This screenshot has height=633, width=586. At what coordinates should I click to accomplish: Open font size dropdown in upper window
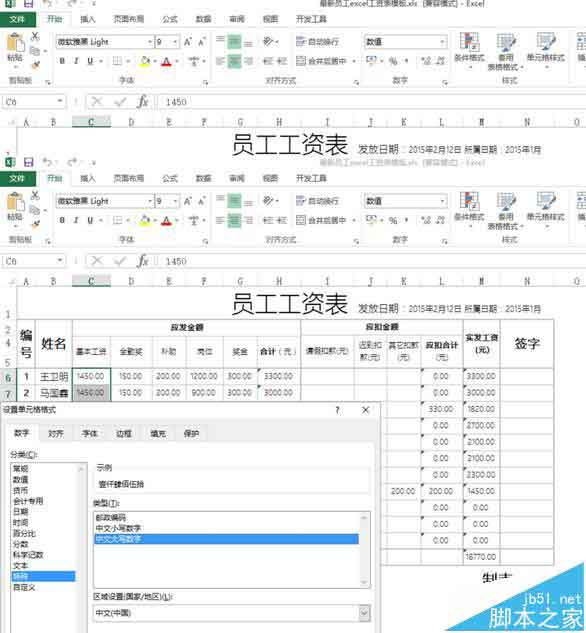point(175,42)
